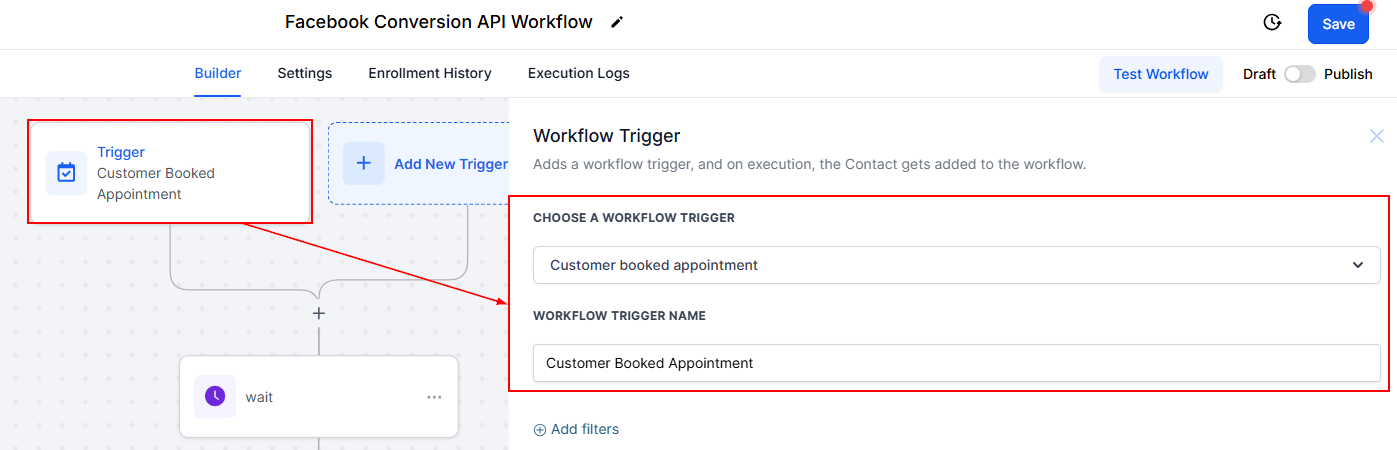Click the dropdown chevron arrow
1397x450 pixels.
[x=1358, y=265]
